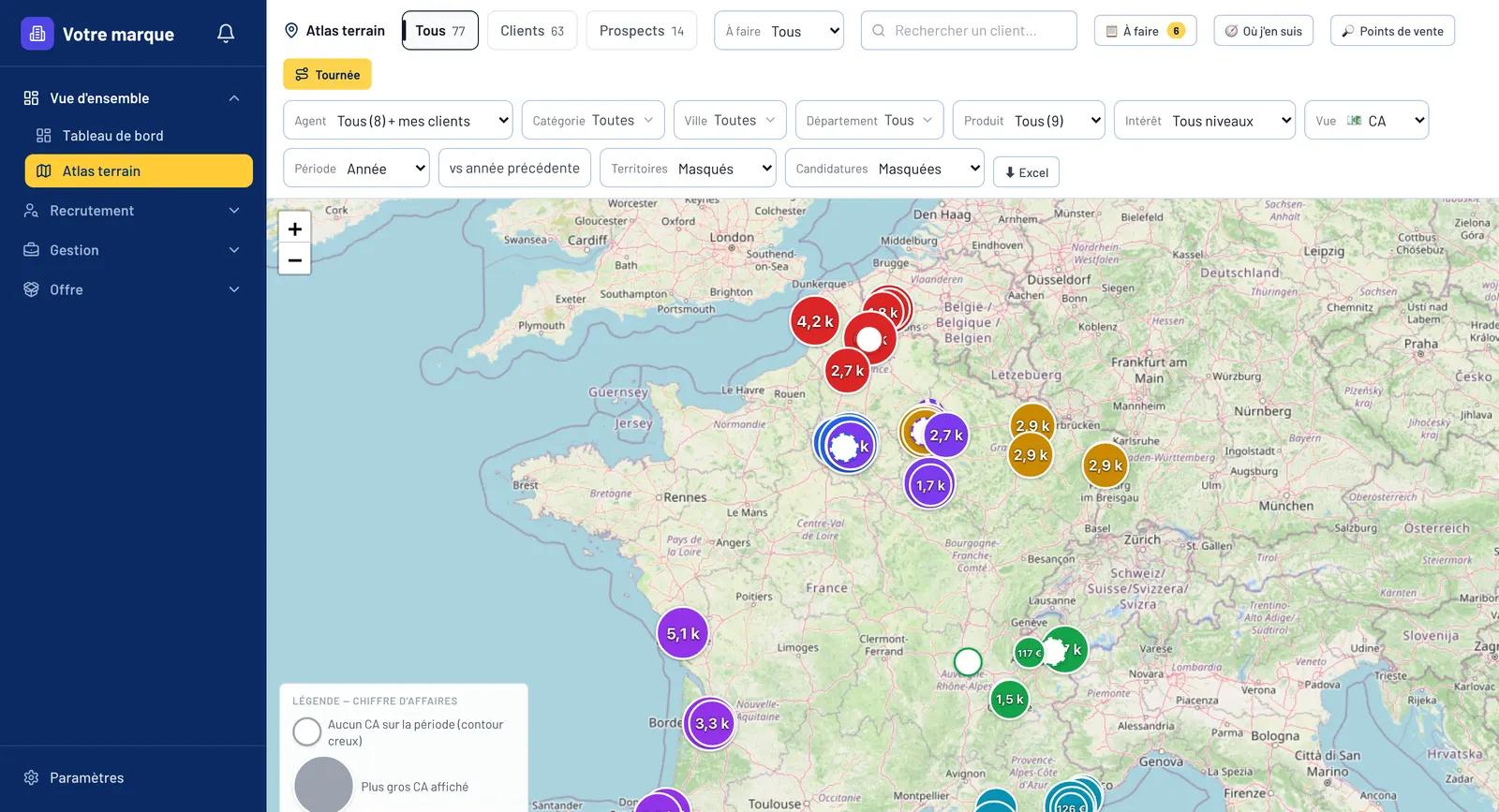Click the À faire 6 button
Screen dimensions: 1499x812
pos(1145,31)
